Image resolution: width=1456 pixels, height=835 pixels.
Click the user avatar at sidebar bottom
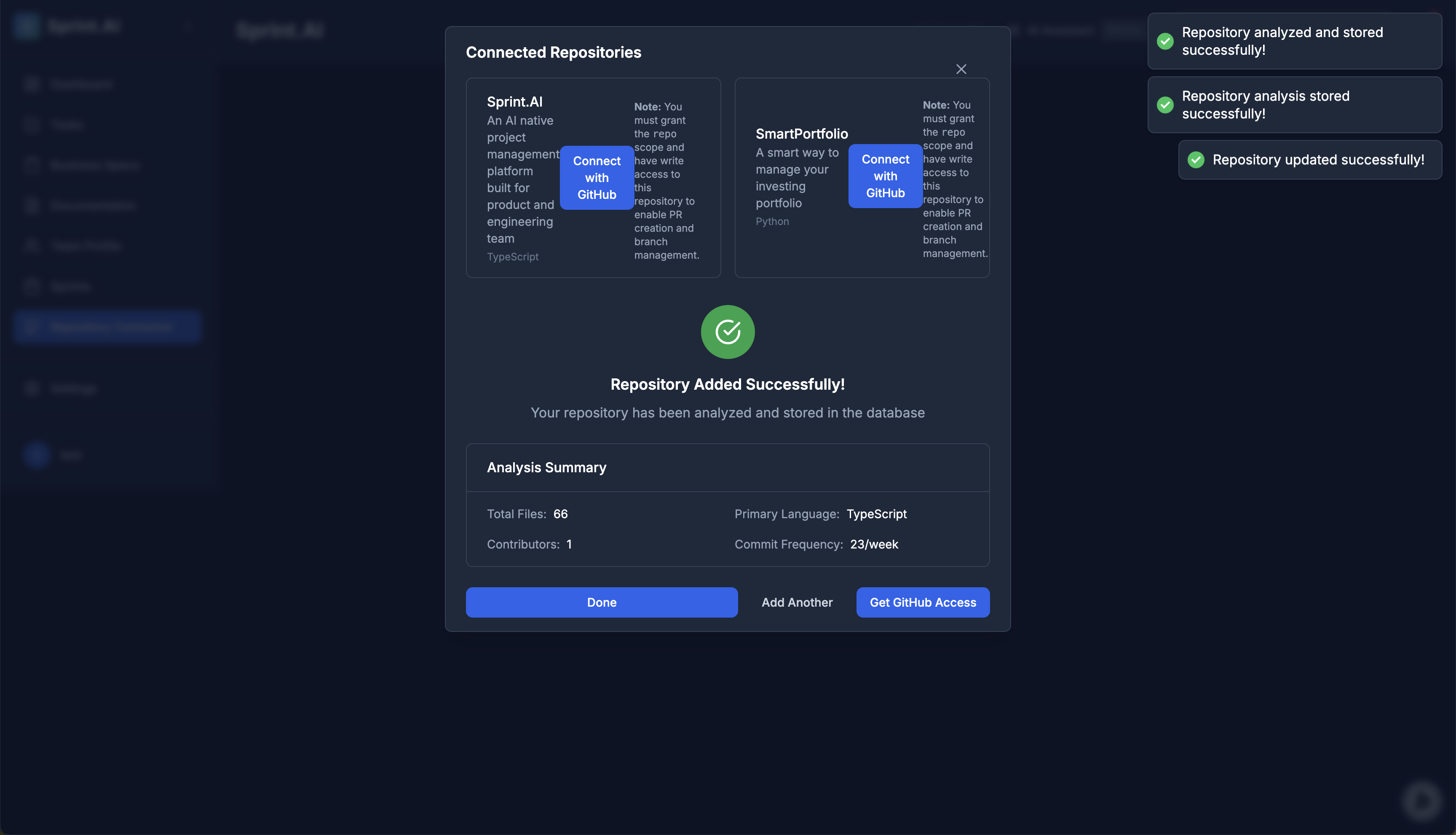pos(37,455)
